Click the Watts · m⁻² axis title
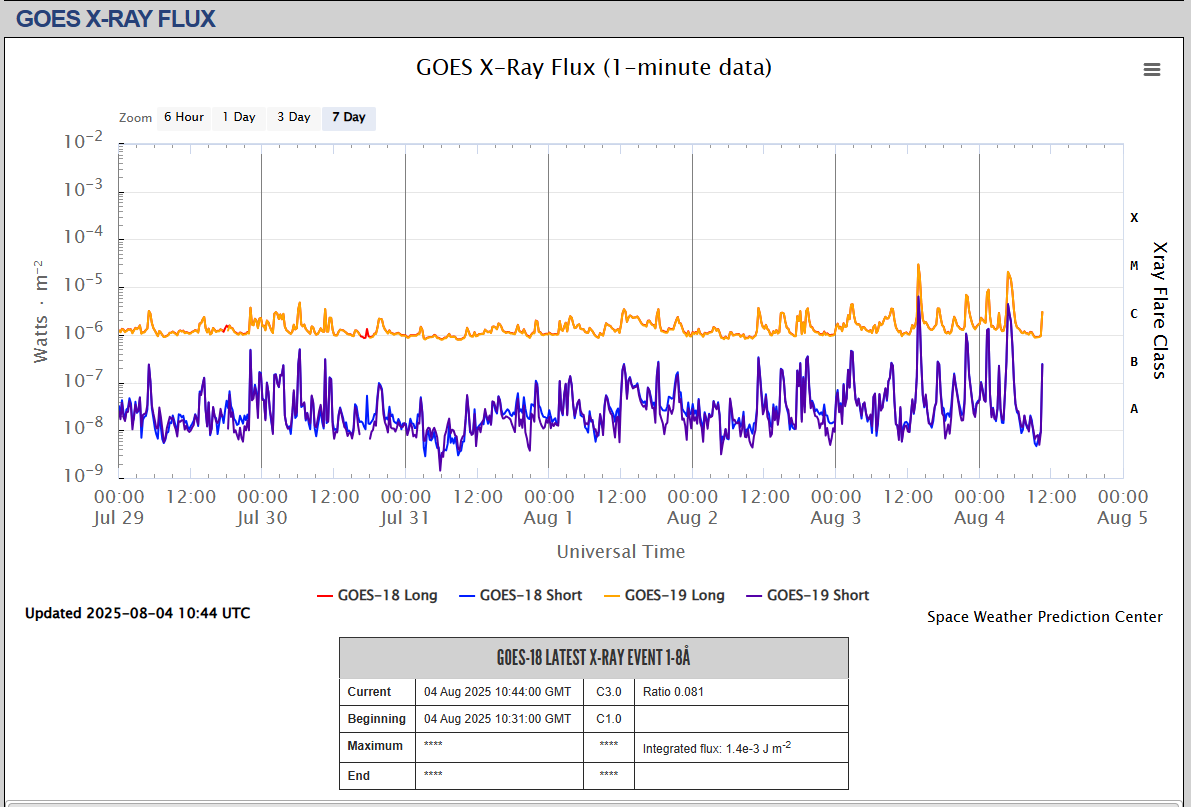1191x807 pixels. [x=40, y=312]
